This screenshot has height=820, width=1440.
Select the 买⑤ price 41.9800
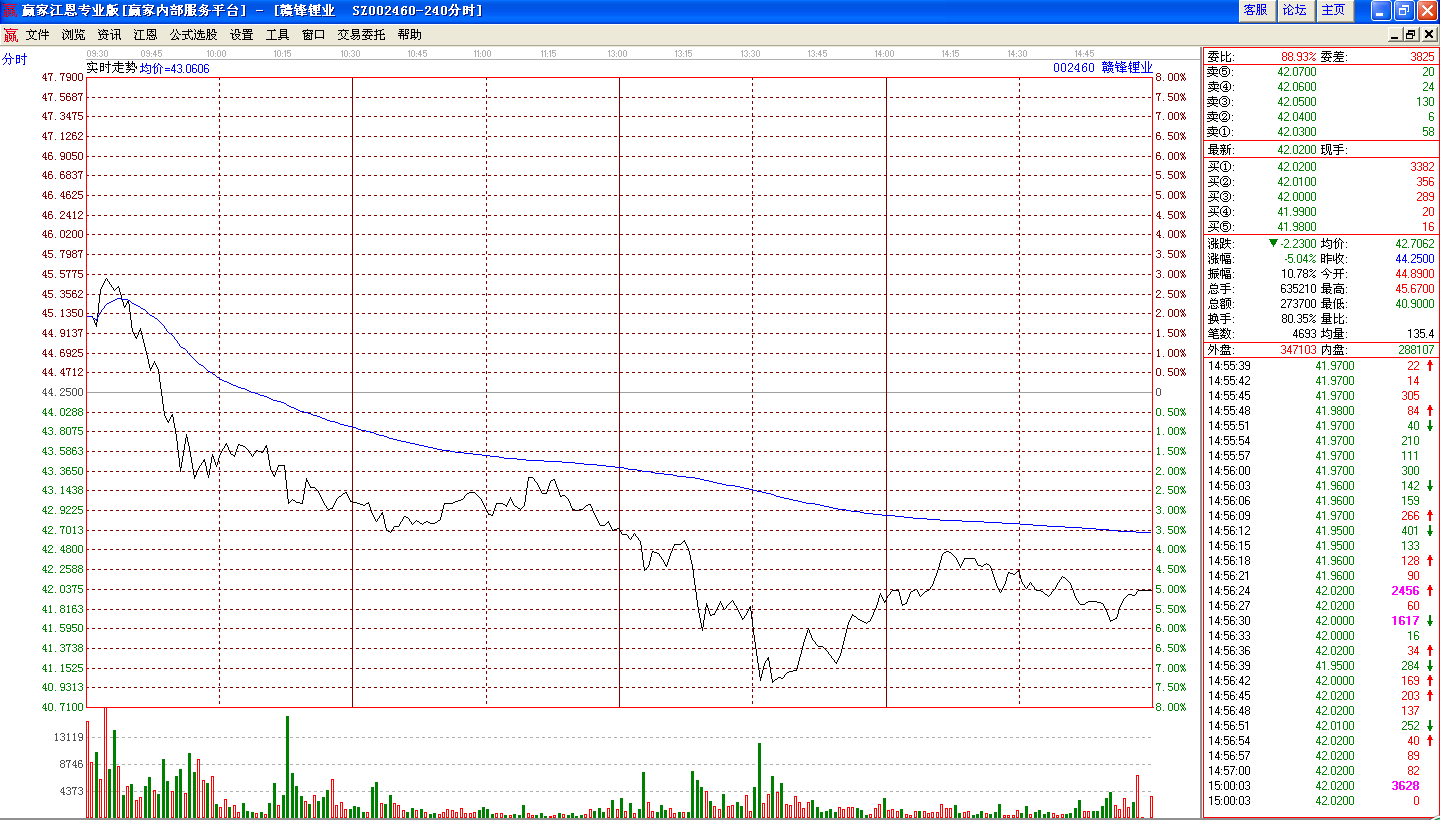pyautogui.click(x=1297, y=227)
